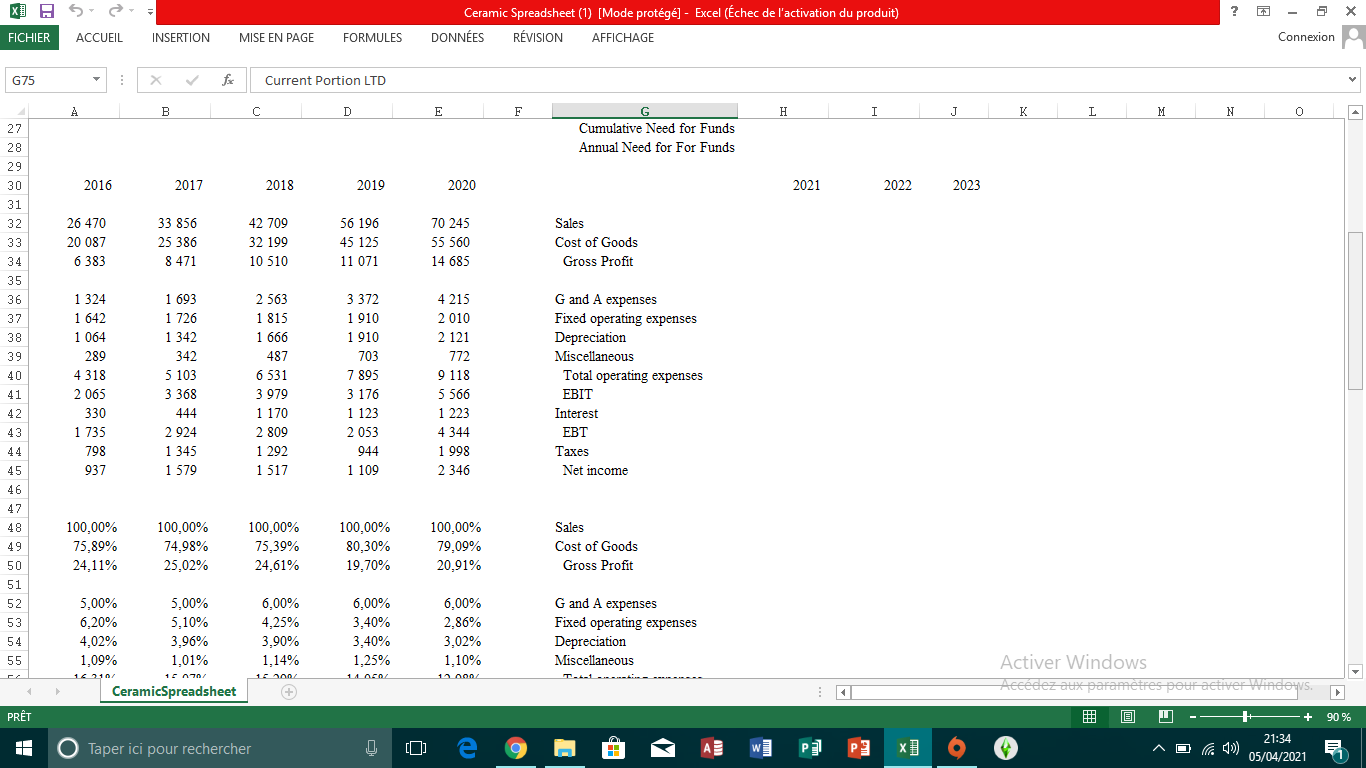Click formula bar text Current Portion LTD
Screen dimensions: 1366x768
tap(325, 80)
